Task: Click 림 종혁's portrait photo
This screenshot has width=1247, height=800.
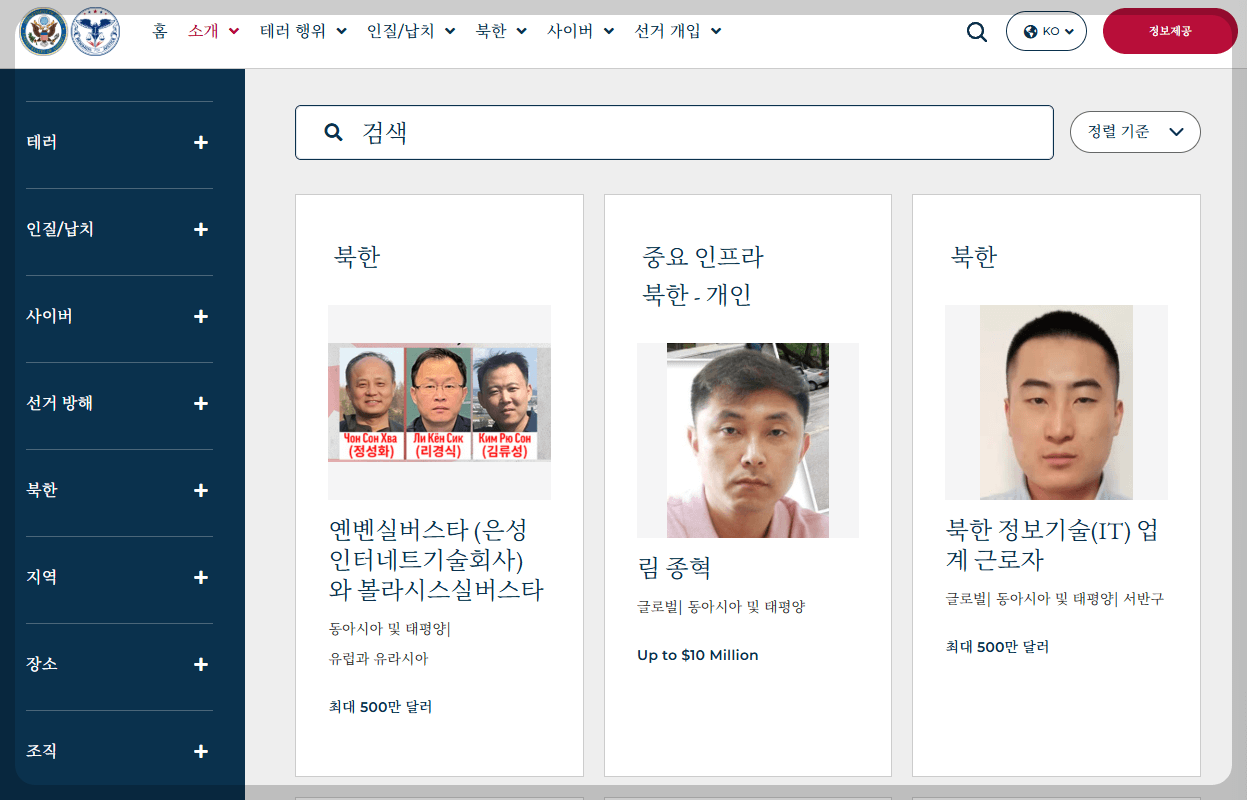Action: [x=747, y=440]
